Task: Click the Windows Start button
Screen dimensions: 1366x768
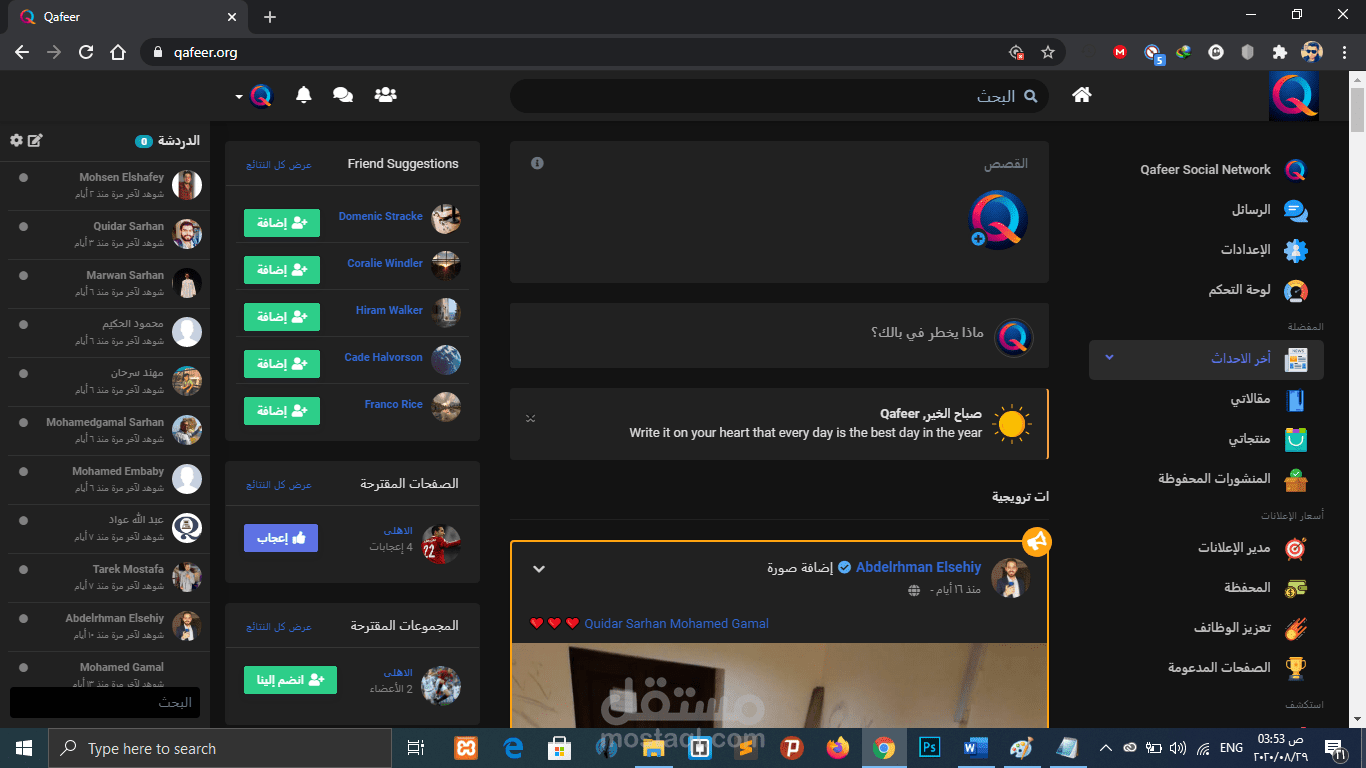Action: (24, 748)
